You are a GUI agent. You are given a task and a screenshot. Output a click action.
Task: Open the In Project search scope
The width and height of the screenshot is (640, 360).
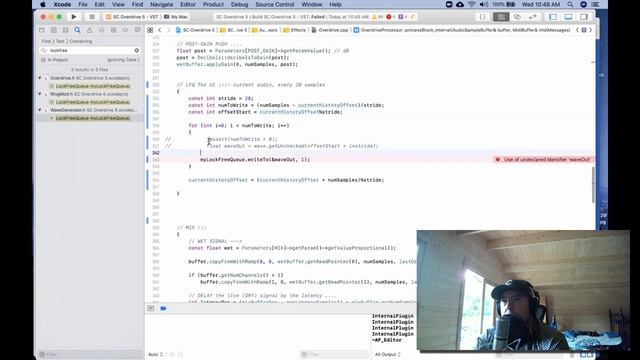point(55,60)
